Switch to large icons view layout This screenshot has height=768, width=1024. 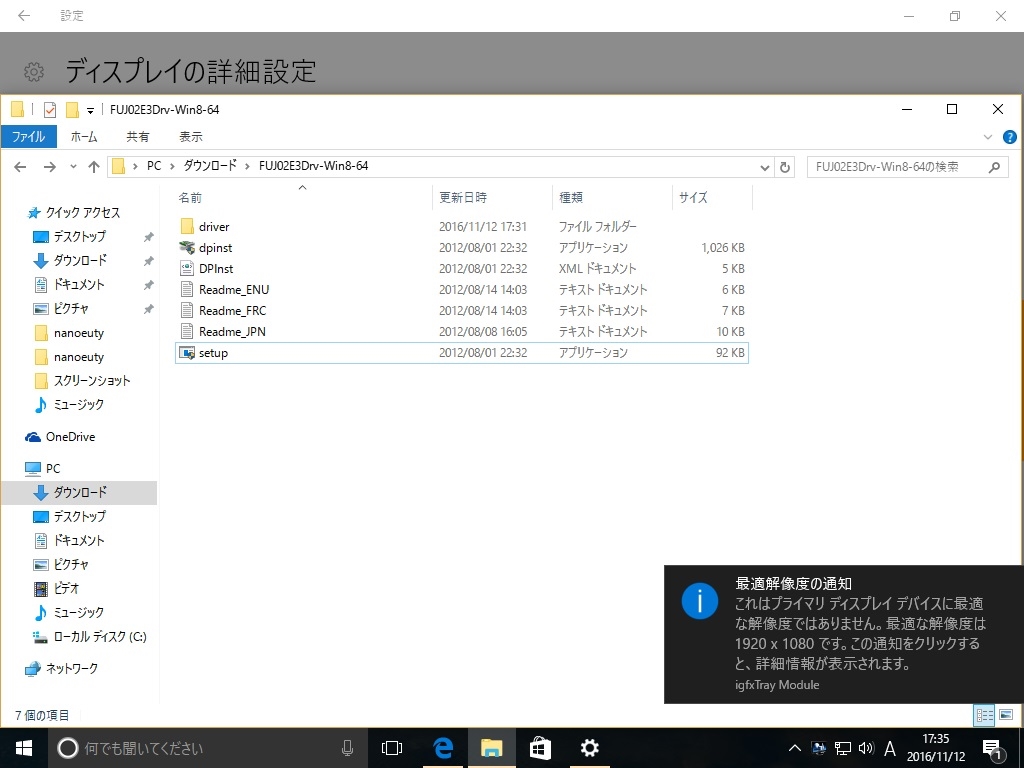(x=1006, y=714)
